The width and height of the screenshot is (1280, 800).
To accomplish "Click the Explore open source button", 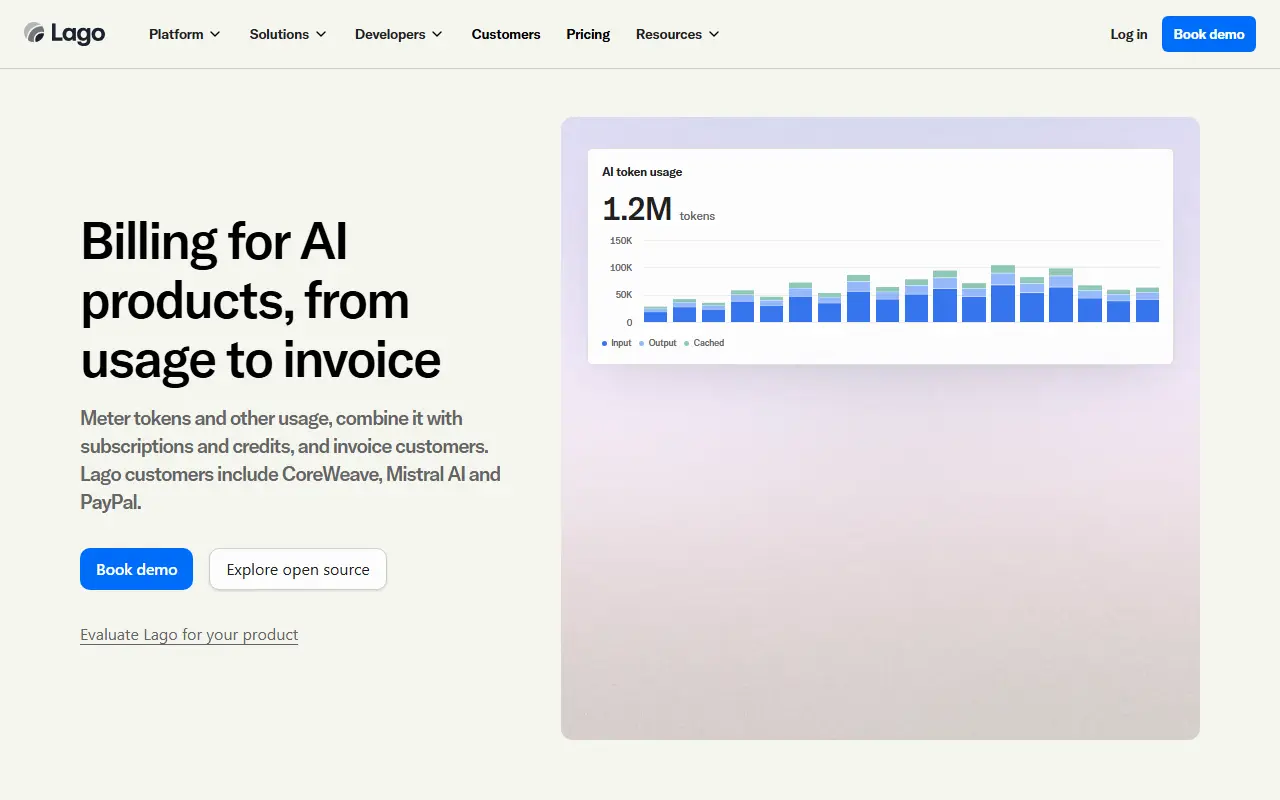I will (298, 569).
